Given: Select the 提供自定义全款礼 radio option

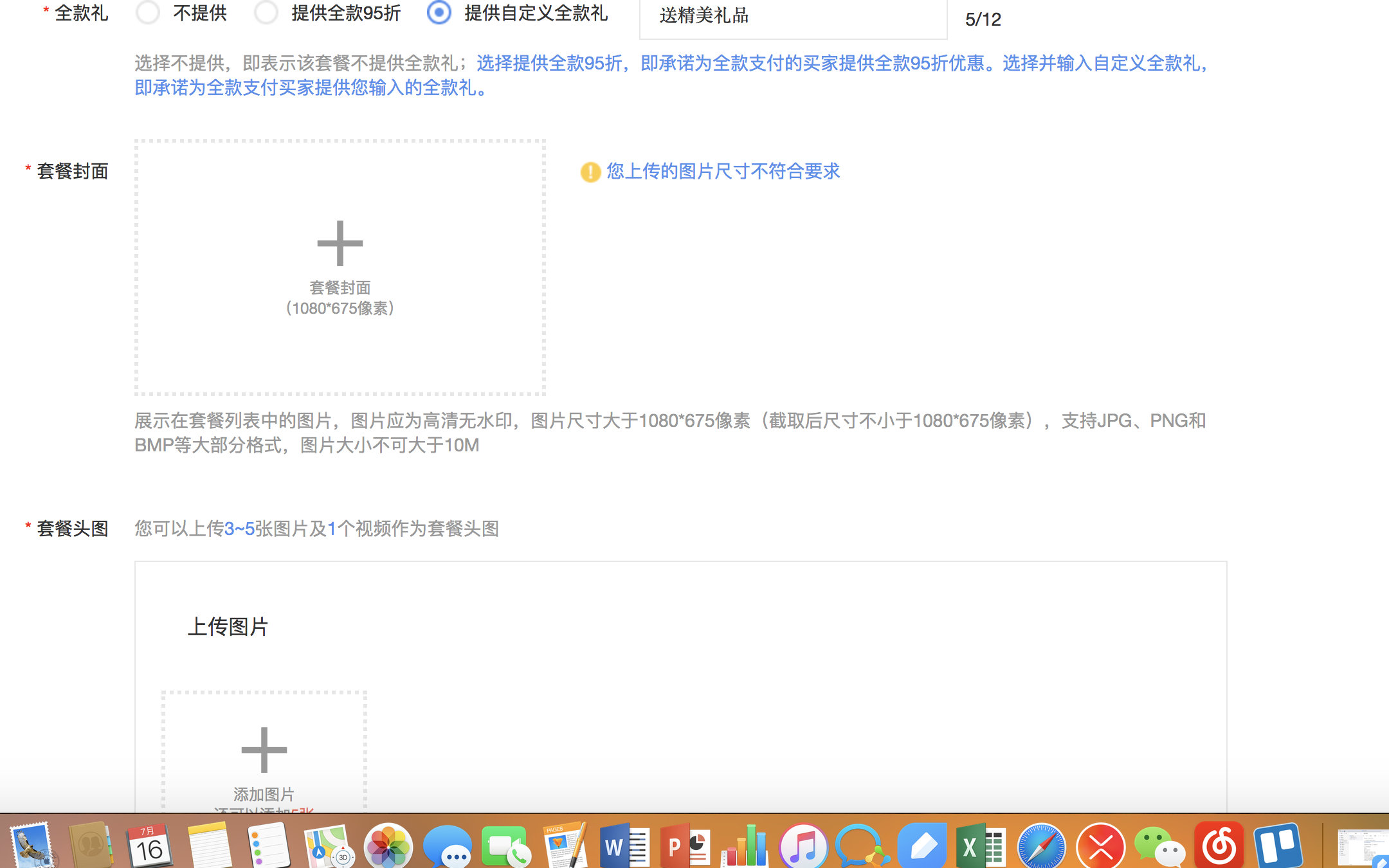Looking at the screenshot, I should [x=439, y=12].
